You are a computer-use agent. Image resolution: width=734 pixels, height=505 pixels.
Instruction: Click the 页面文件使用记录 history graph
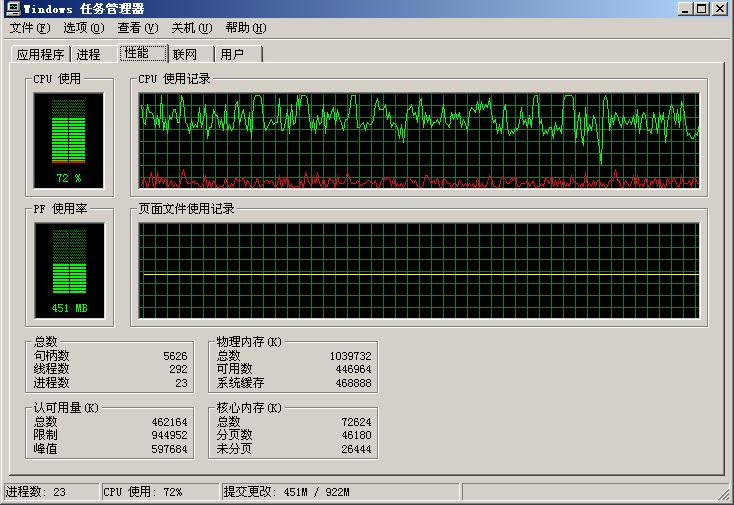tap(419, 271)
